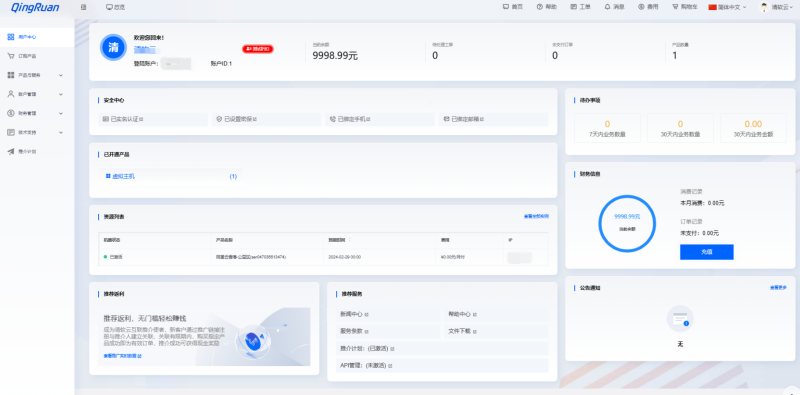800x395 pixels.
Task: Open 推介计划 in the sidebar
Action: (37, 152)
